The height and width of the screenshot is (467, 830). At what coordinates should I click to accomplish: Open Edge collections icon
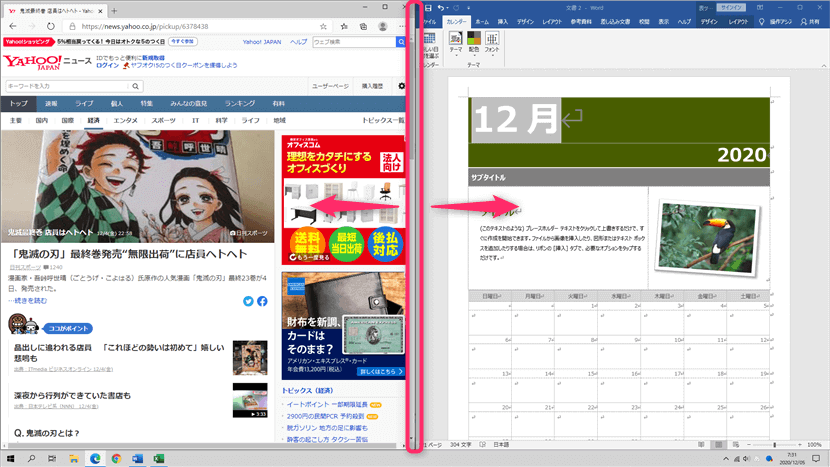pos(363,26)
